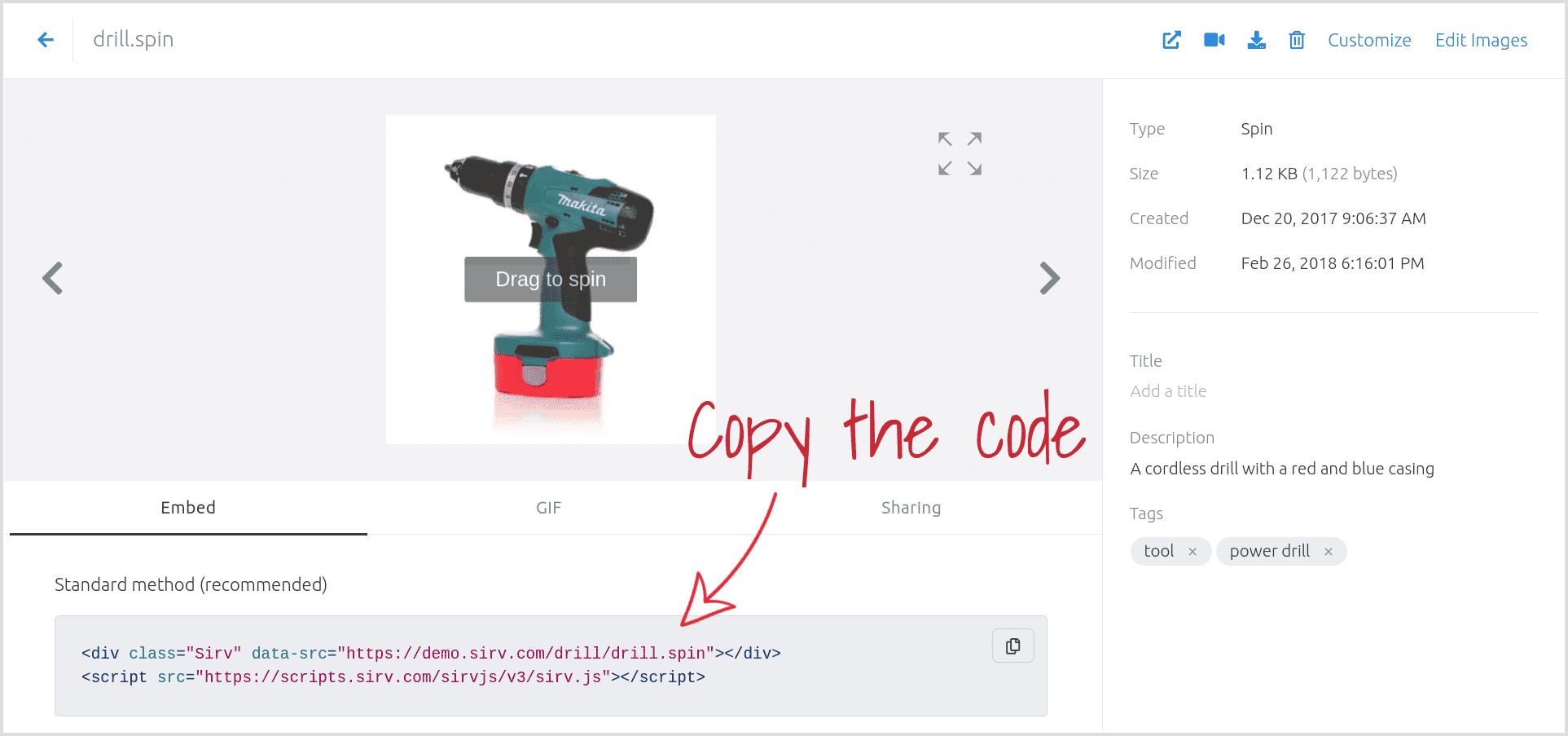
Task: Select the Embed tab
Action: 188,508
